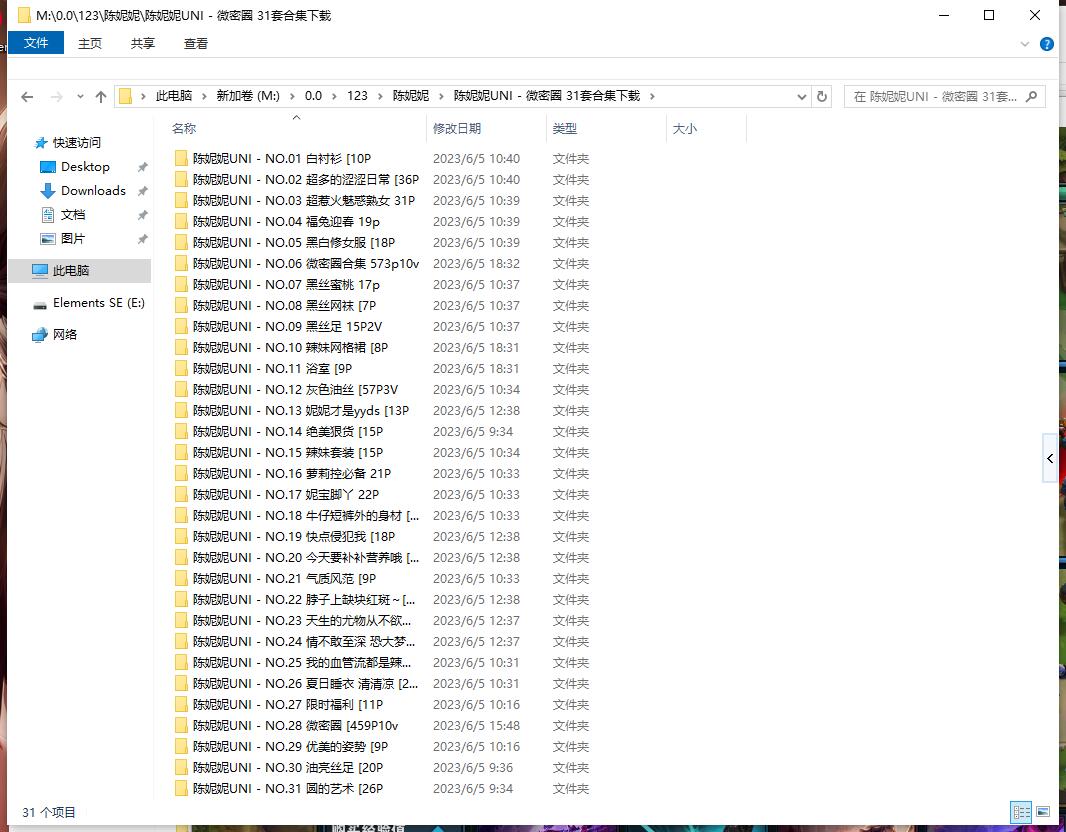Switch to the 主页 tab
The width and height of the screenshot is (1066, 832).
coord(90,44)
